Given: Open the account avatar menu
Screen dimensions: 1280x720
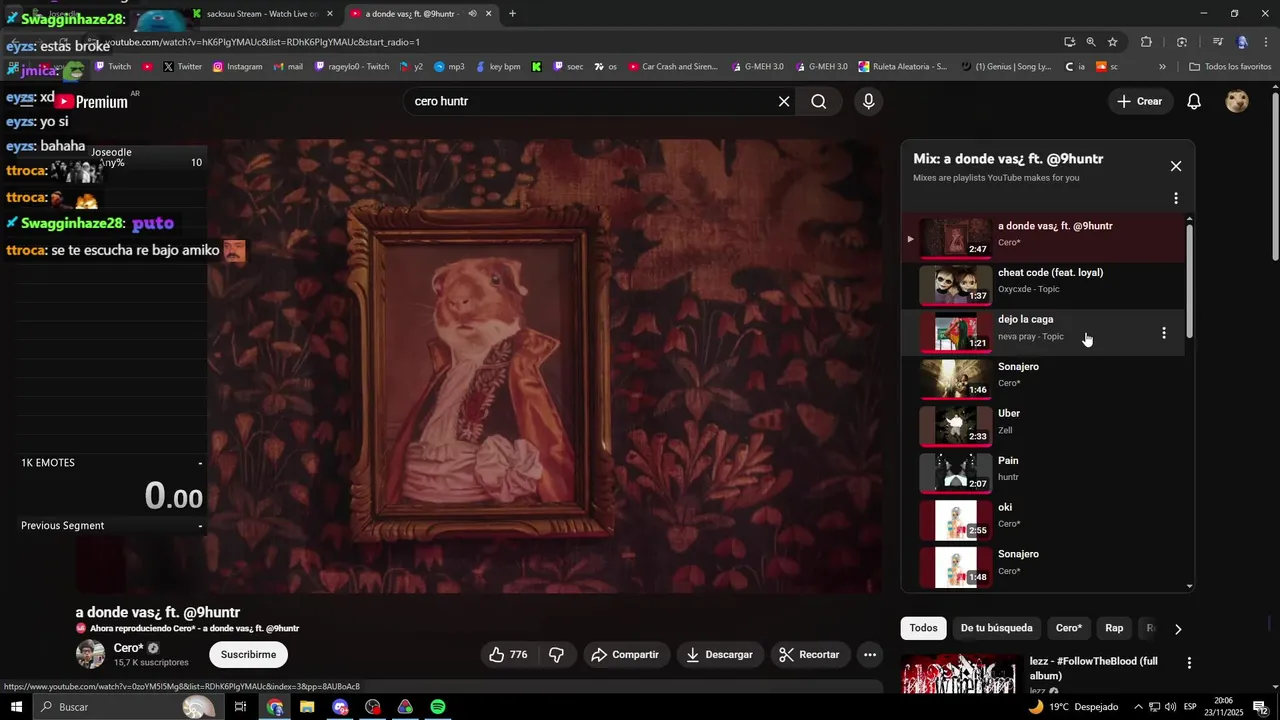Looking at the screenshot, I should coord(1237,101).
